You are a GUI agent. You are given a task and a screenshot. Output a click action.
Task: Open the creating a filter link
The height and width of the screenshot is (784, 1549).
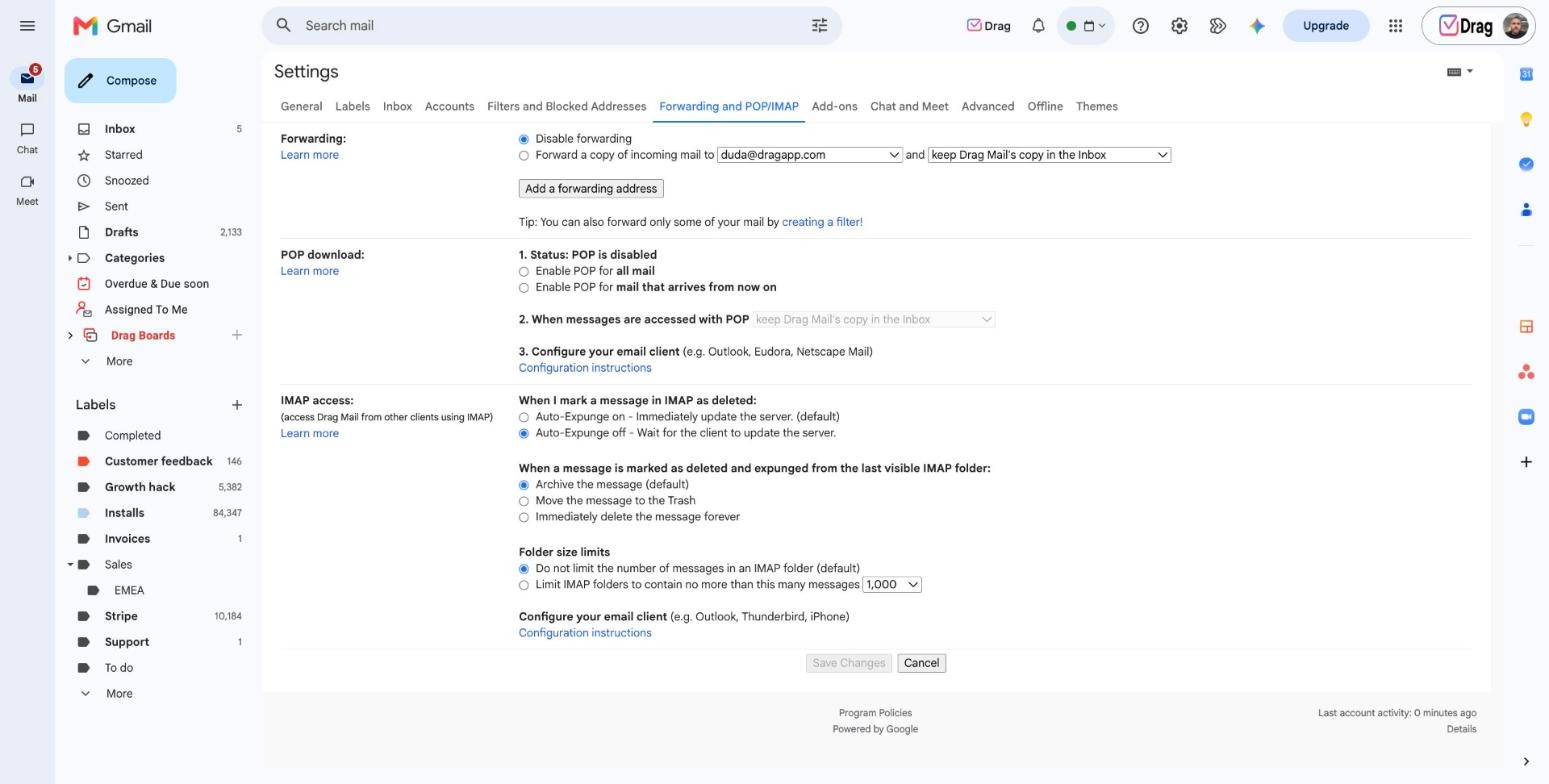click(822, 222)
